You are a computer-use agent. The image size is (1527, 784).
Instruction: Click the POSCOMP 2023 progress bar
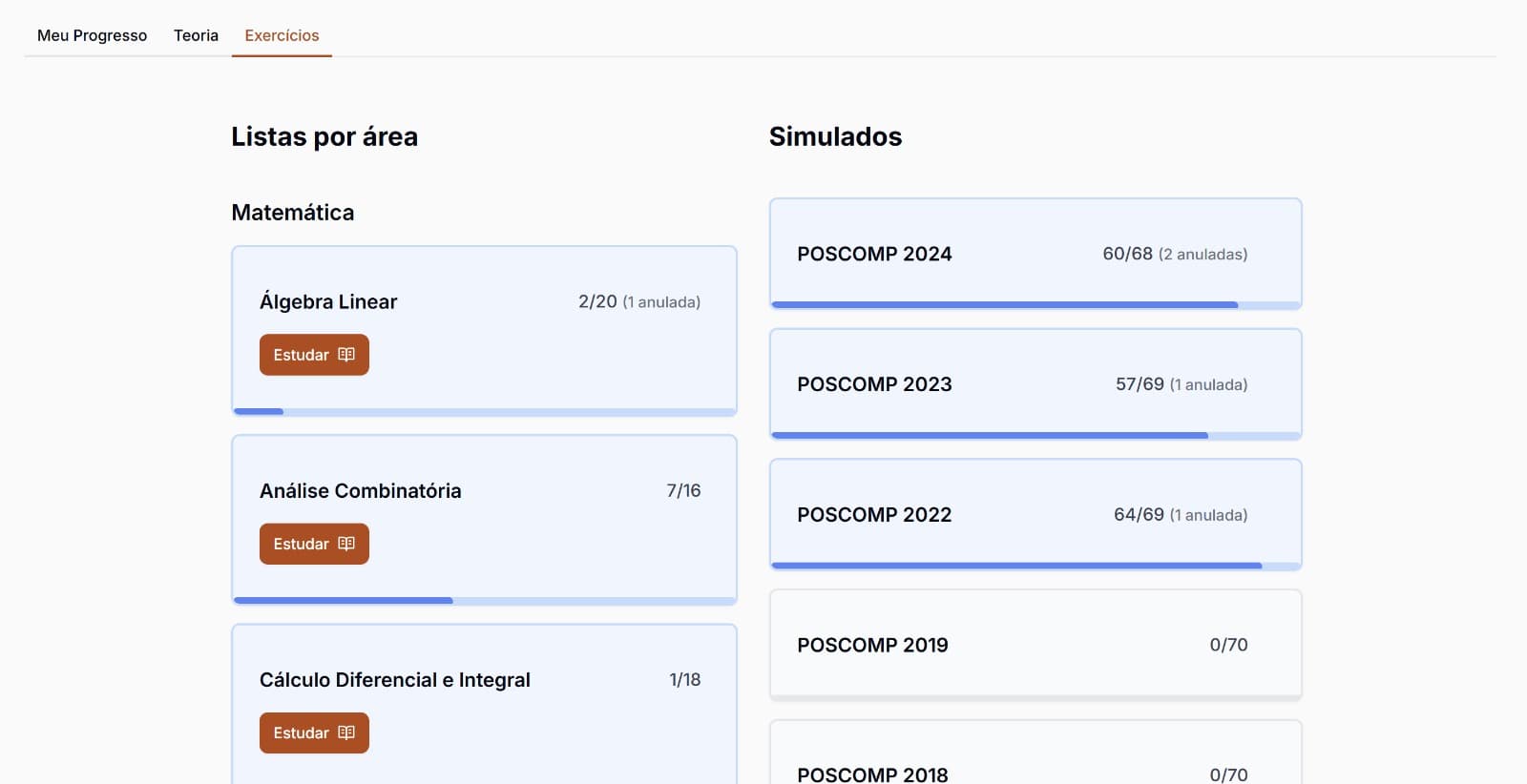(1035, 436)
